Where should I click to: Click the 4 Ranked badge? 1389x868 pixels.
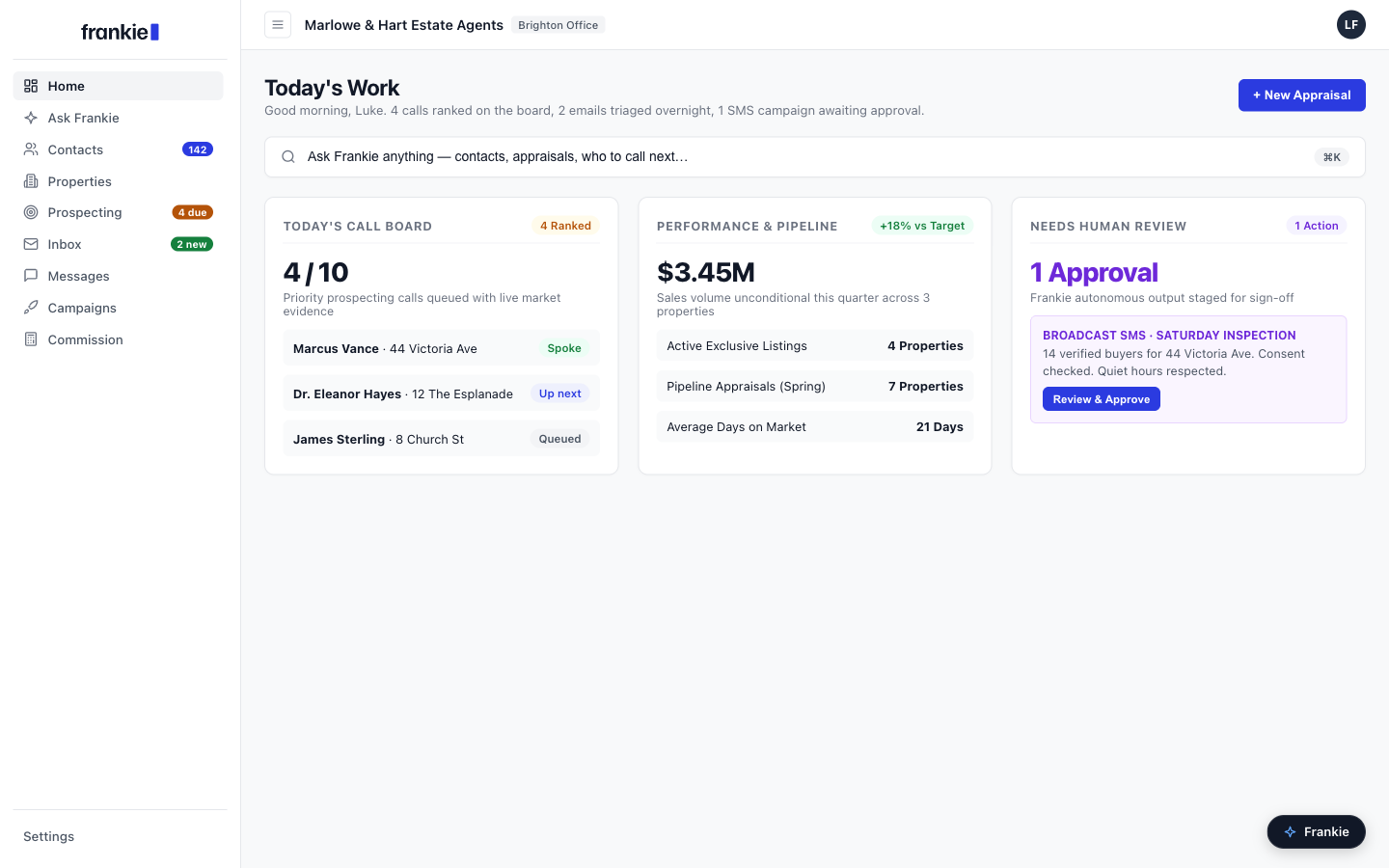pos(565,226)
